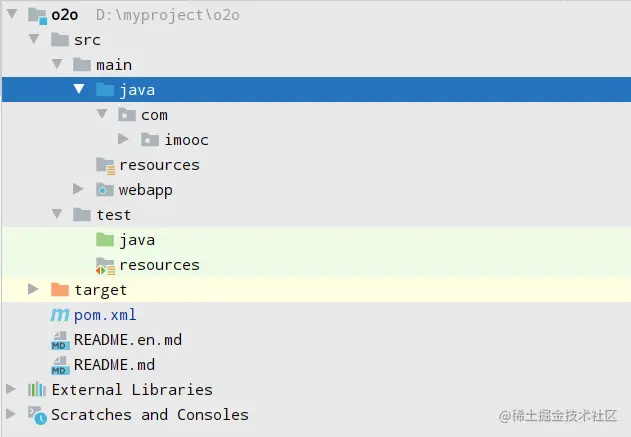Click the blue java source folder icon

(105, 90)
